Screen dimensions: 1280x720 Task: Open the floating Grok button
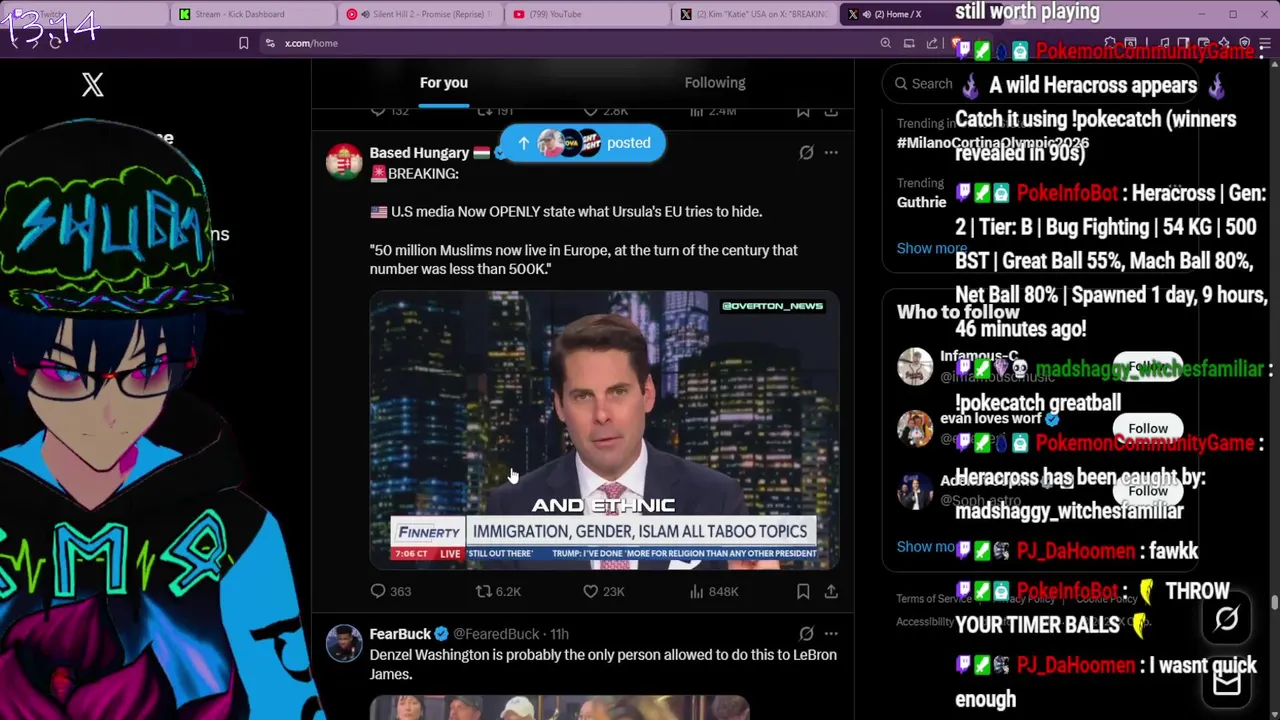click(1227, 619)
